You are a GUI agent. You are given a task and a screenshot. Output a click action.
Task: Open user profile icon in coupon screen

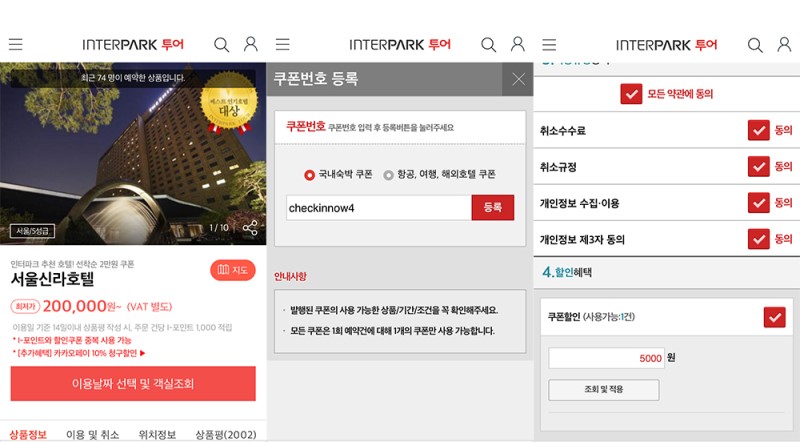click(x=518, y=44)
